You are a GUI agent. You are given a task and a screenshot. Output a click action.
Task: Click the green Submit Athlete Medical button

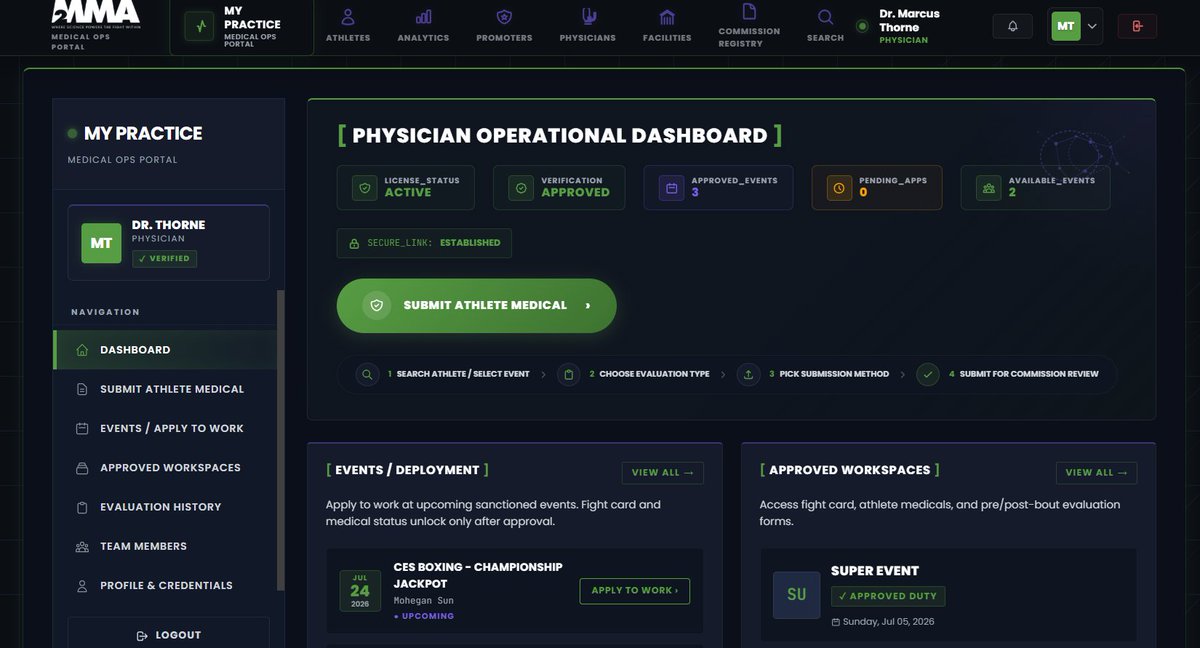(476, 305)
